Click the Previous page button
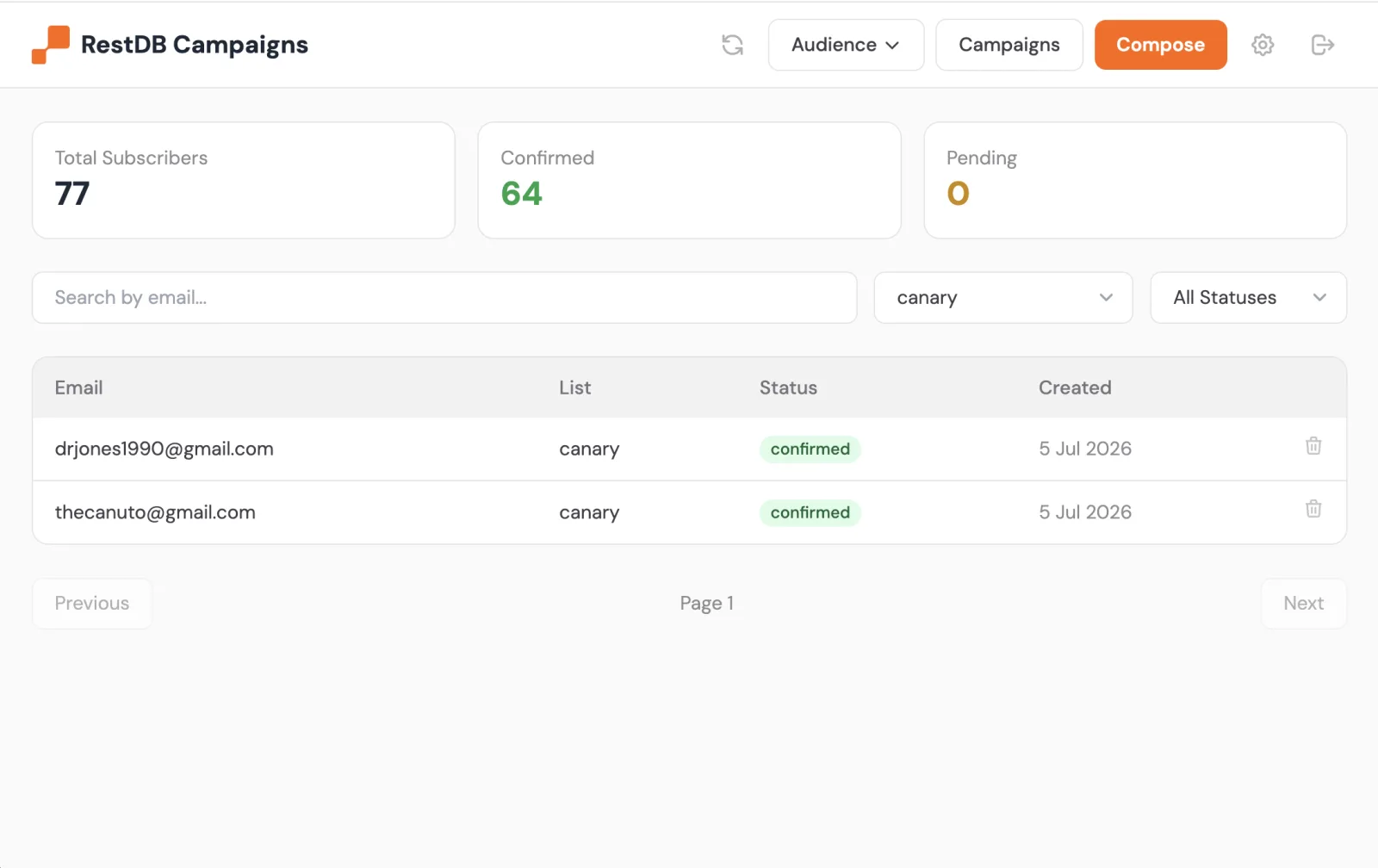This screenshot has width=1378, height=868. click(92, 604)
